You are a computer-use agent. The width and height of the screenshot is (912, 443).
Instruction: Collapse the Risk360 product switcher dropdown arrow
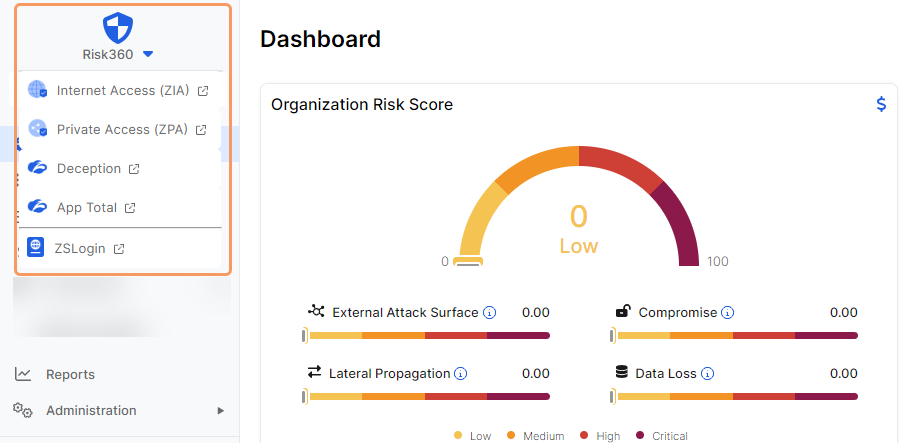click(x=148, y=54)
